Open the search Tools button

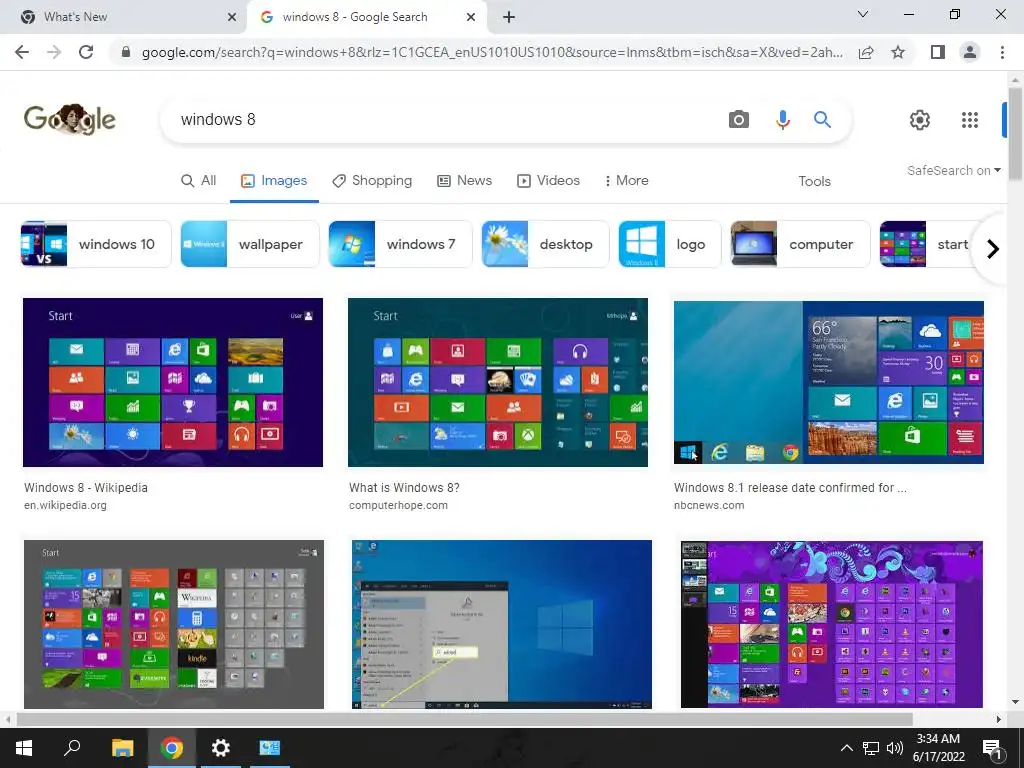click(x=814, y=182)
